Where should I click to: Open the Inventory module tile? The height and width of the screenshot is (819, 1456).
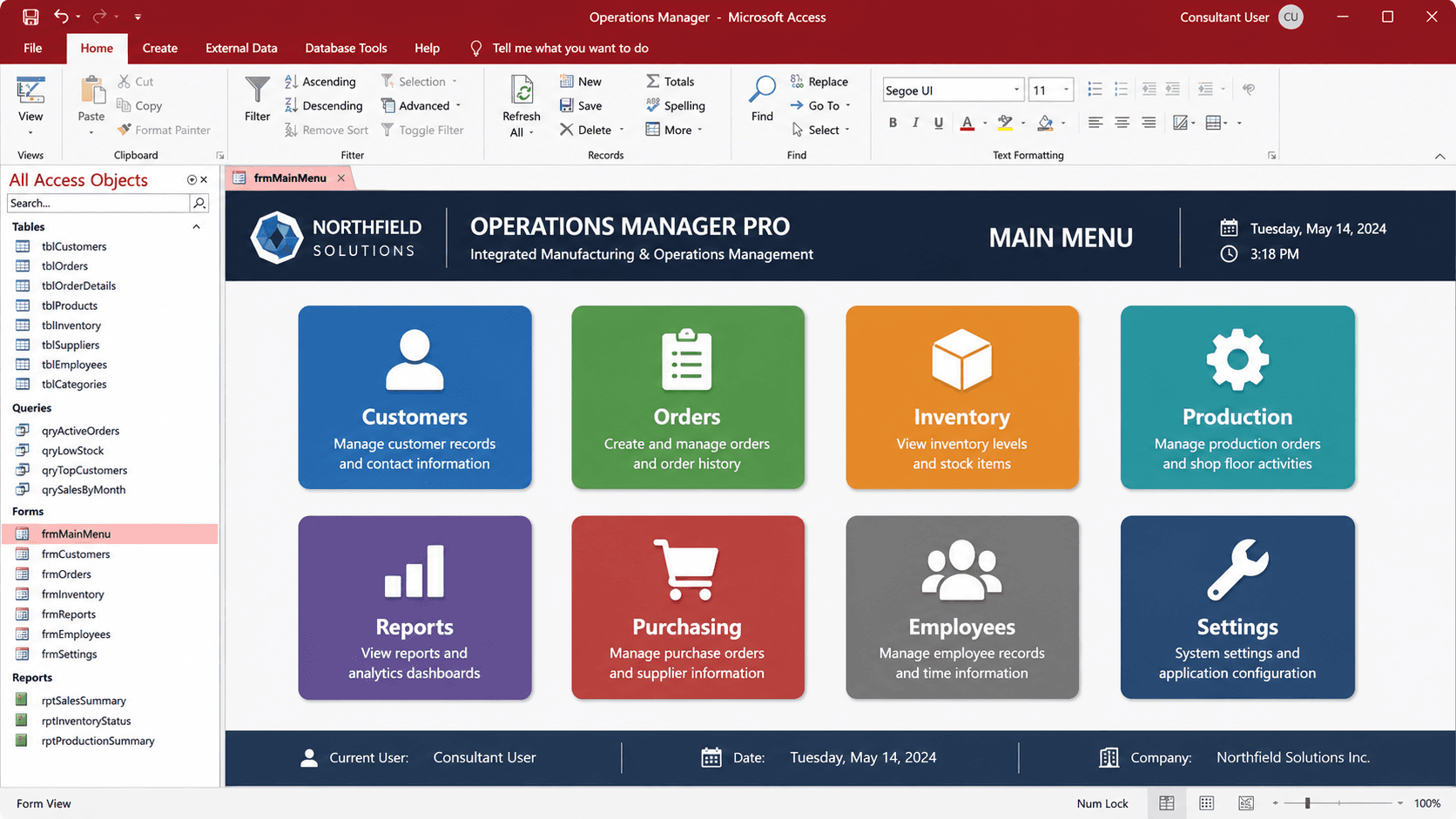coord(962,397)
